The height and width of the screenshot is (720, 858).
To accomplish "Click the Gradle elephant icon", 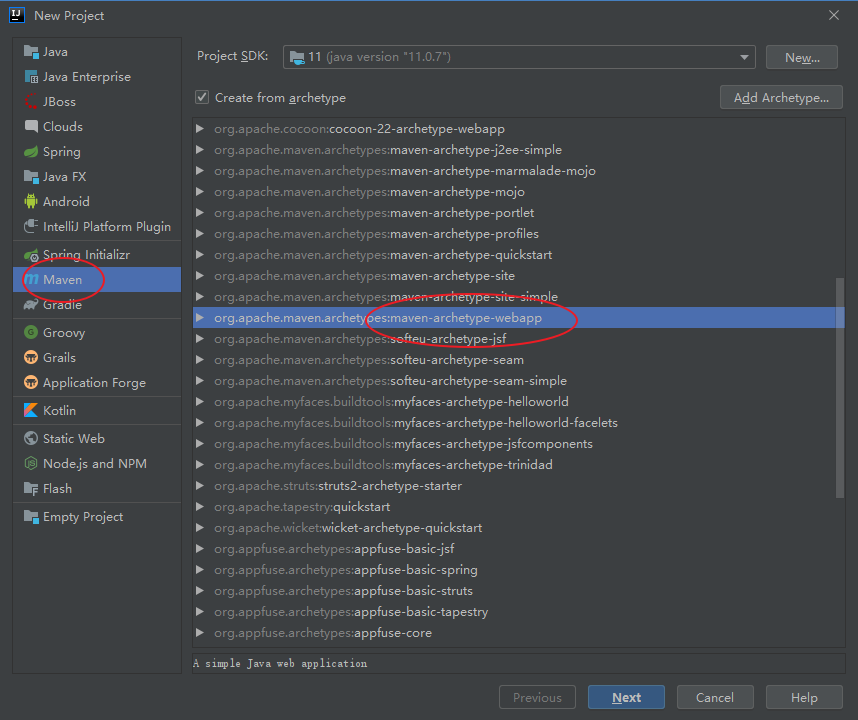I will point(31,305).
